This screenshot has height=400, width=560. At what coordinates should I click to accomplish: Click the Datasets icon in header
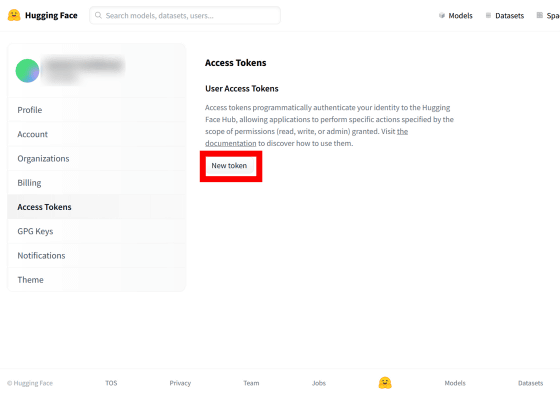[x=488, y=15]
